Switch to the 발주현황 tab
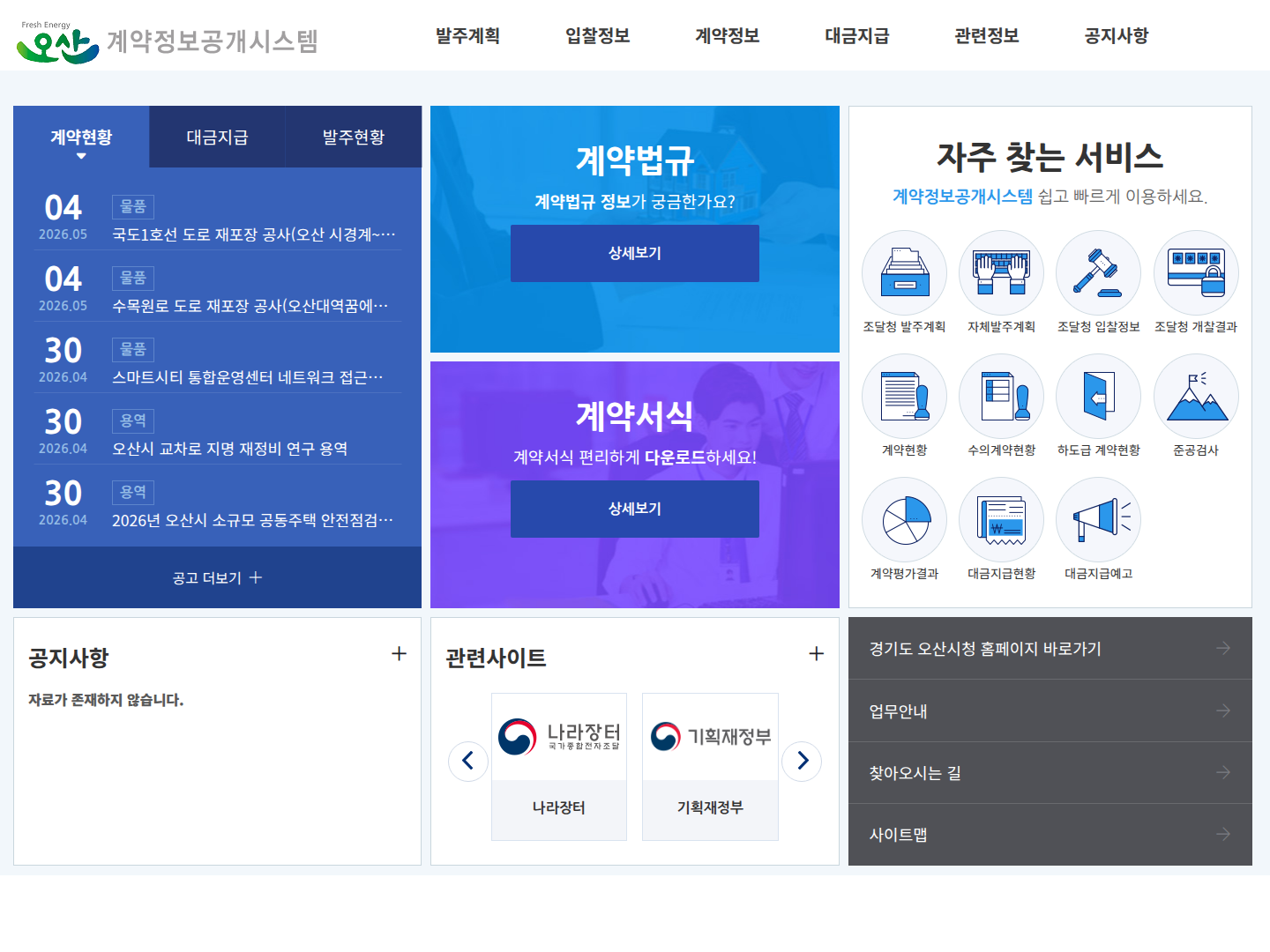 [354, 137]
